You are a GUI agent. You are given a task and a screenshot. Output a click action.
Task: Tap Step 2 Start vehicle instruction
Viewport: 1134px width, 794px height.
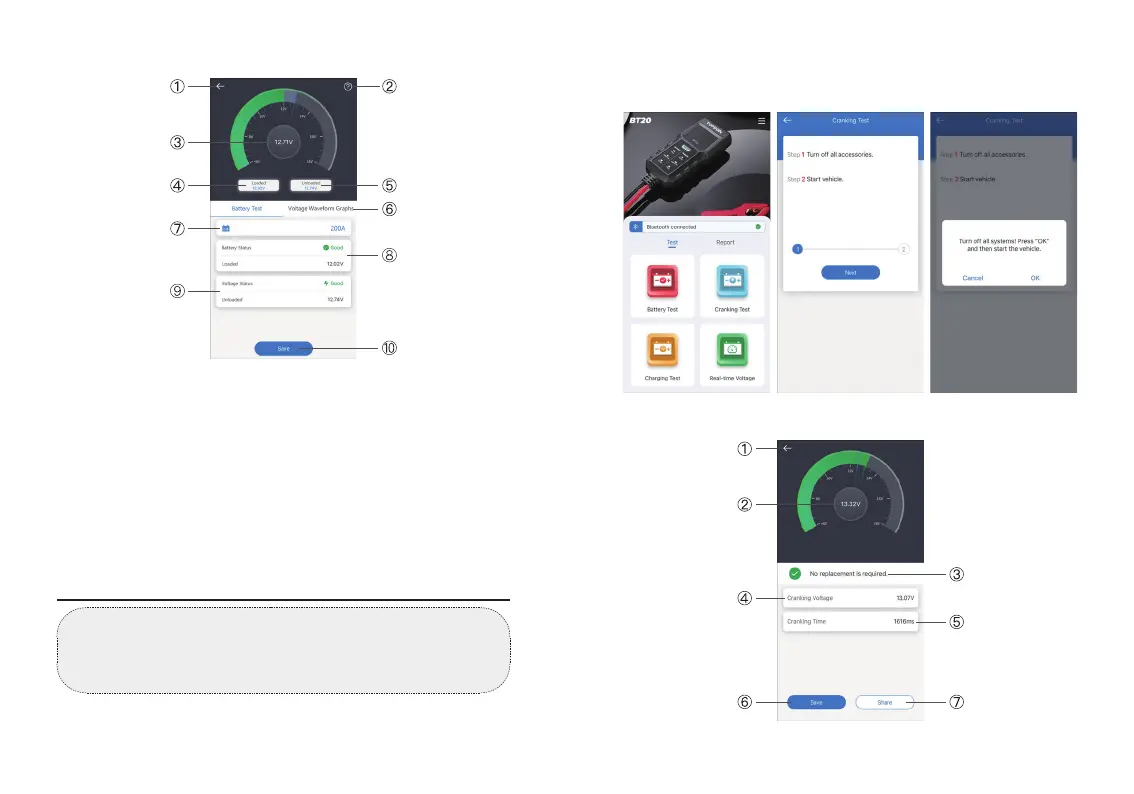coord(815,179)
